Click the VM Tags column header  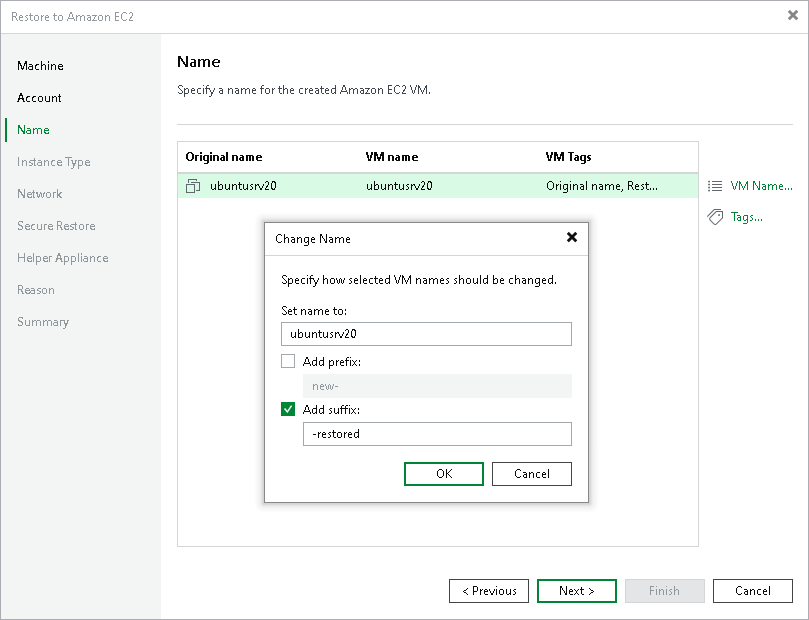tap(568, 157)
